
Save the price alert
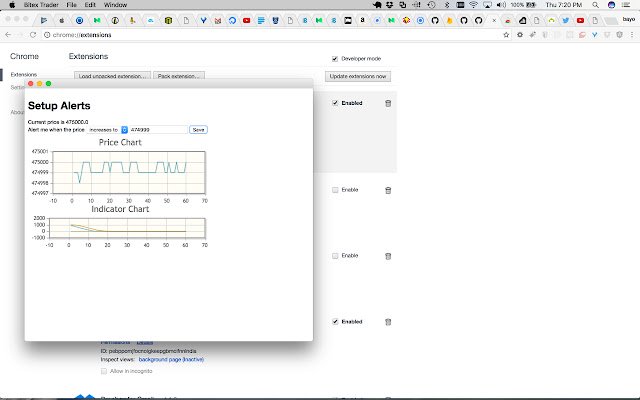(198, 130)
